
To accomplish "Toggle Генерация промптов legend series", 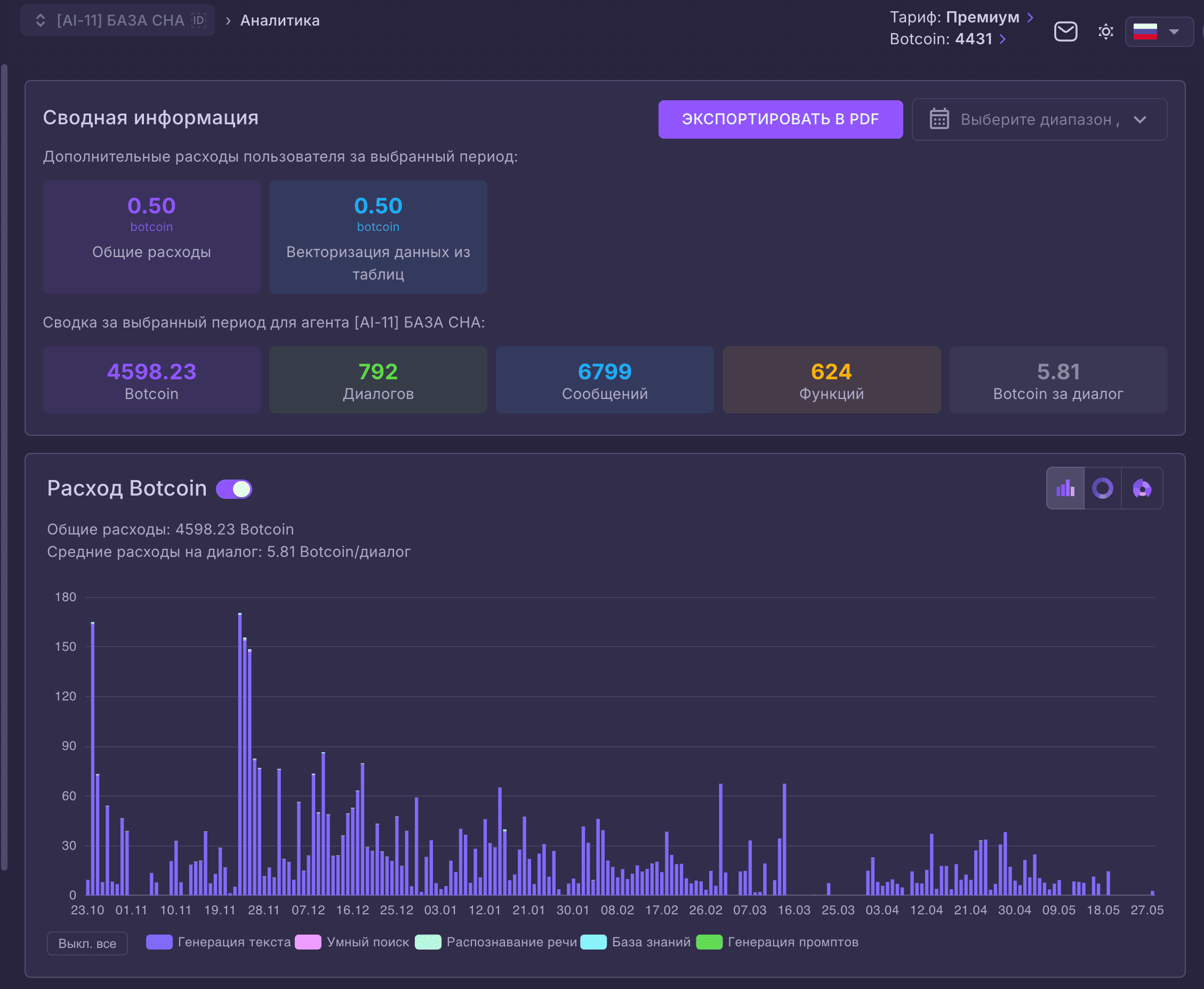I will point(777,942).
